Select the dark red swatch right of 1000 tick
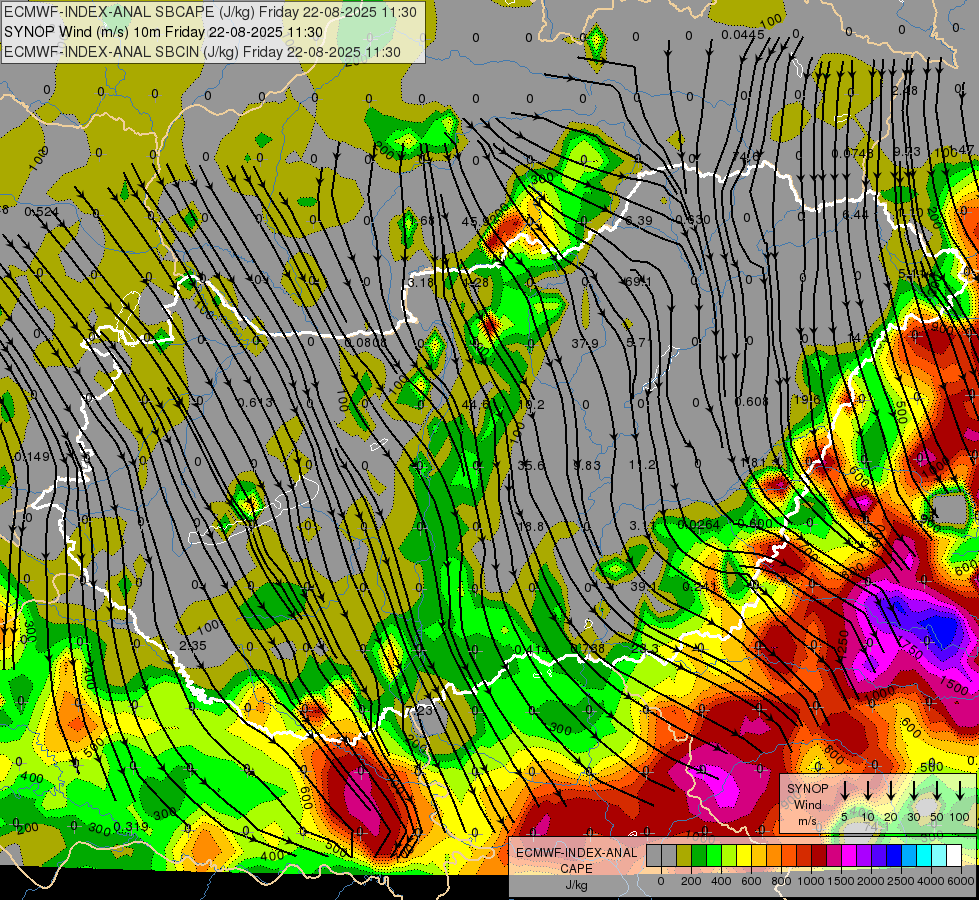 point(819,855)
